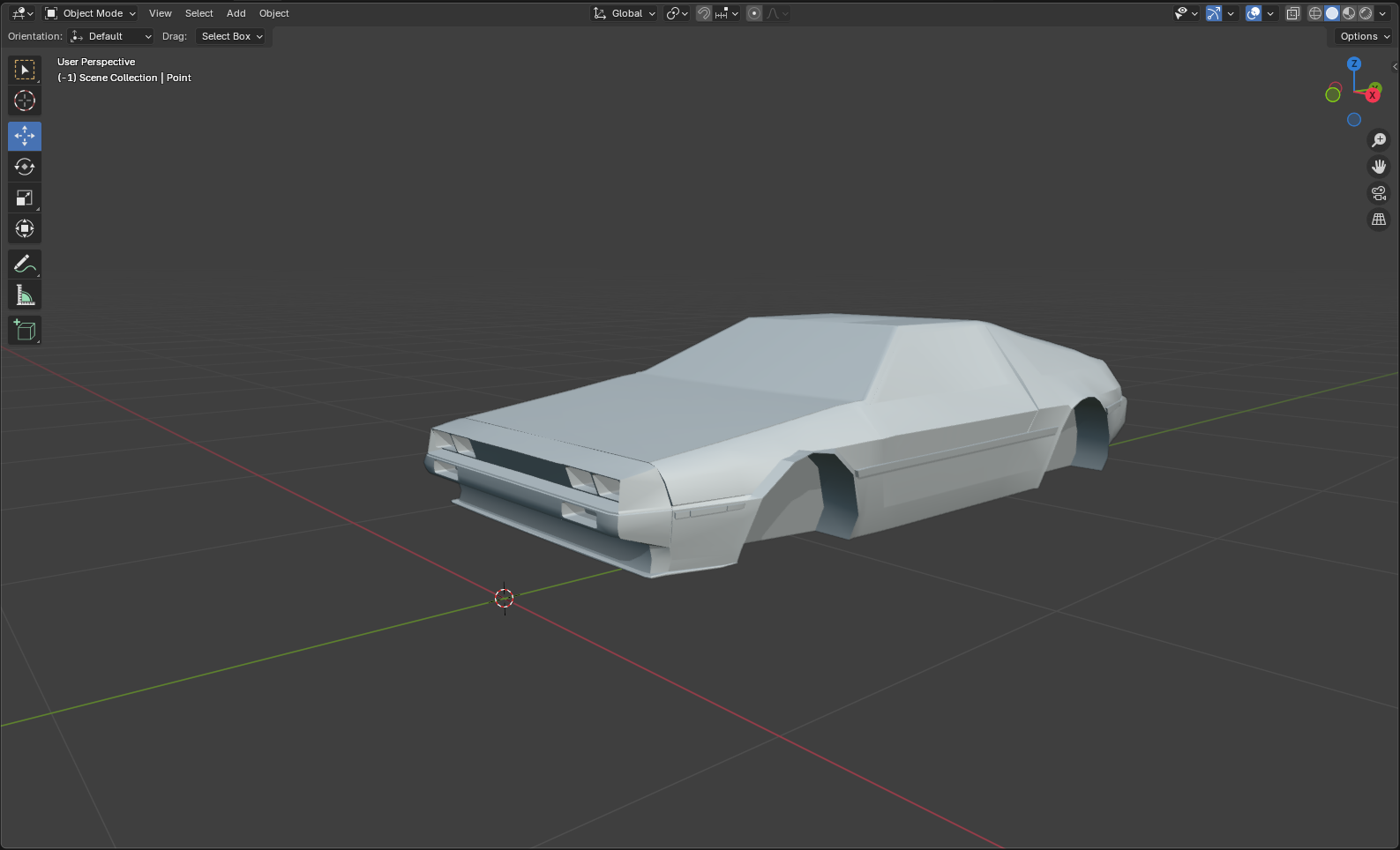The image size is (1400, 850).
Task: Open the Orientation Default dropdown
Action: coord(111,36)
